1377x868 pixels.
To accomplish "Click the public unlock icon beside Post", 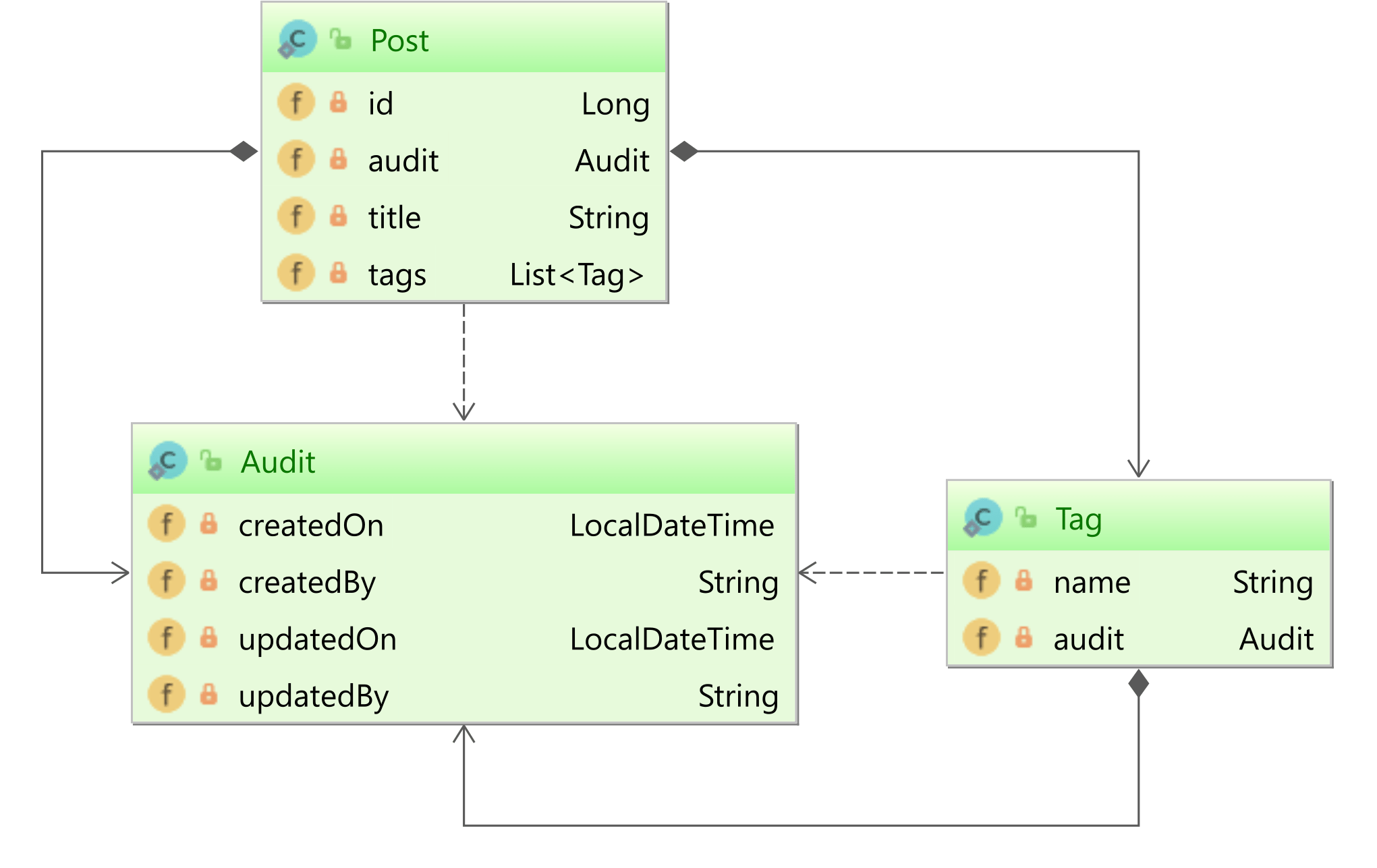I will (341, 39).
